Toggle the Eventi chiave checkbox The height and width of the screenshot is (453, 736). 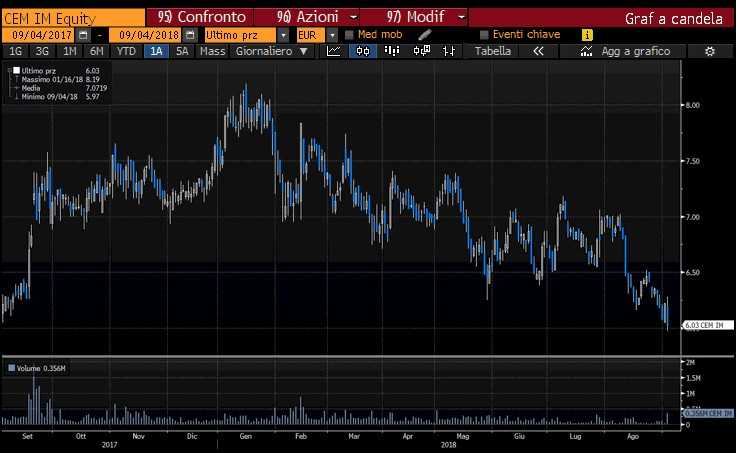click(x=484, y=35)
